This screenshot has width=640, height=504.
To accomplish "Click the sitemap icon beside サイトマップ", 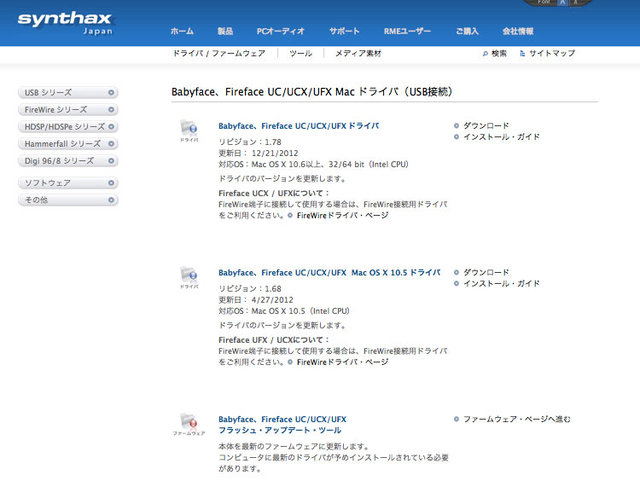I will (x=522, y=53).
